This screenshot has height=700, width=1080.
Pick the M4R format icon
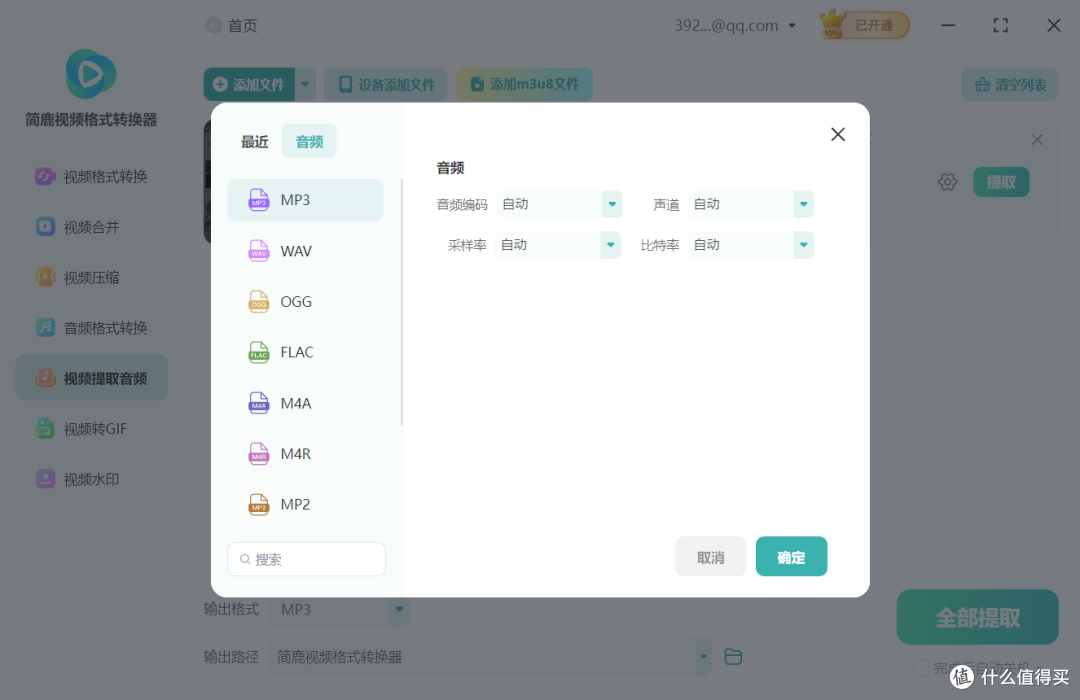click(x=258, y=453)
